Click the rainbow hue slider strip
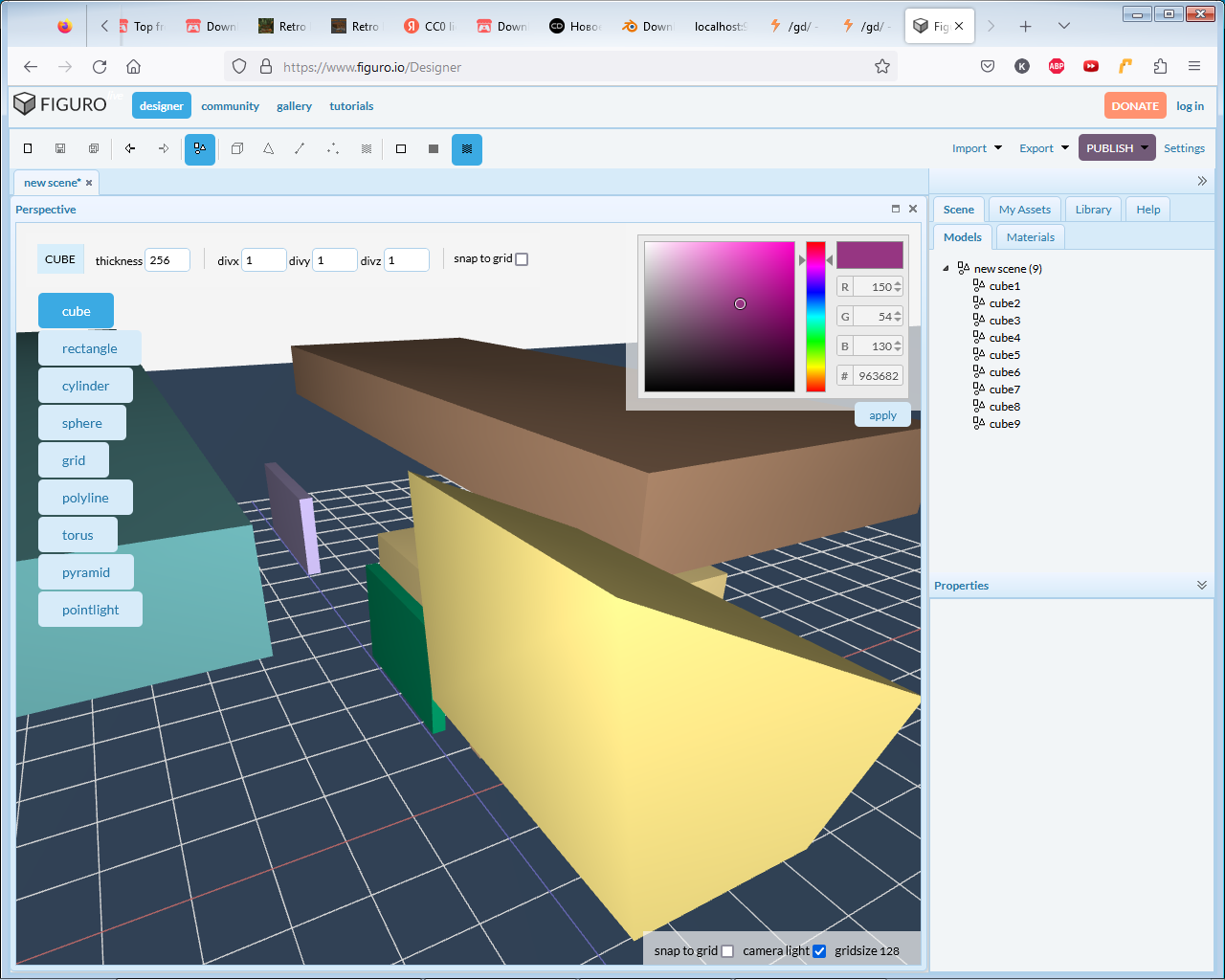This screenshot has height=980, width=1225. click(x=815, y=317)
